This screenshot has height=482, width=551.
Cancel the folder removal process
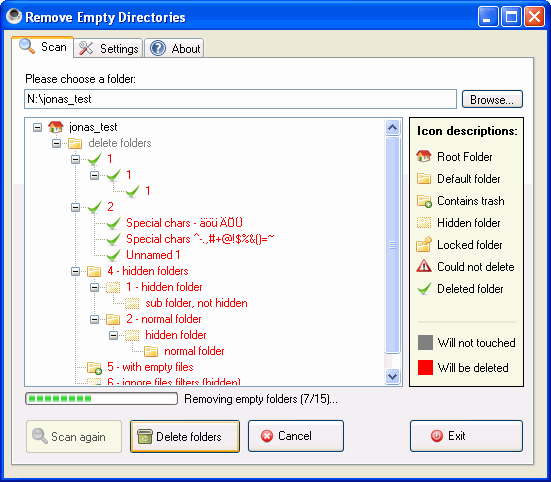click(296, 436)
